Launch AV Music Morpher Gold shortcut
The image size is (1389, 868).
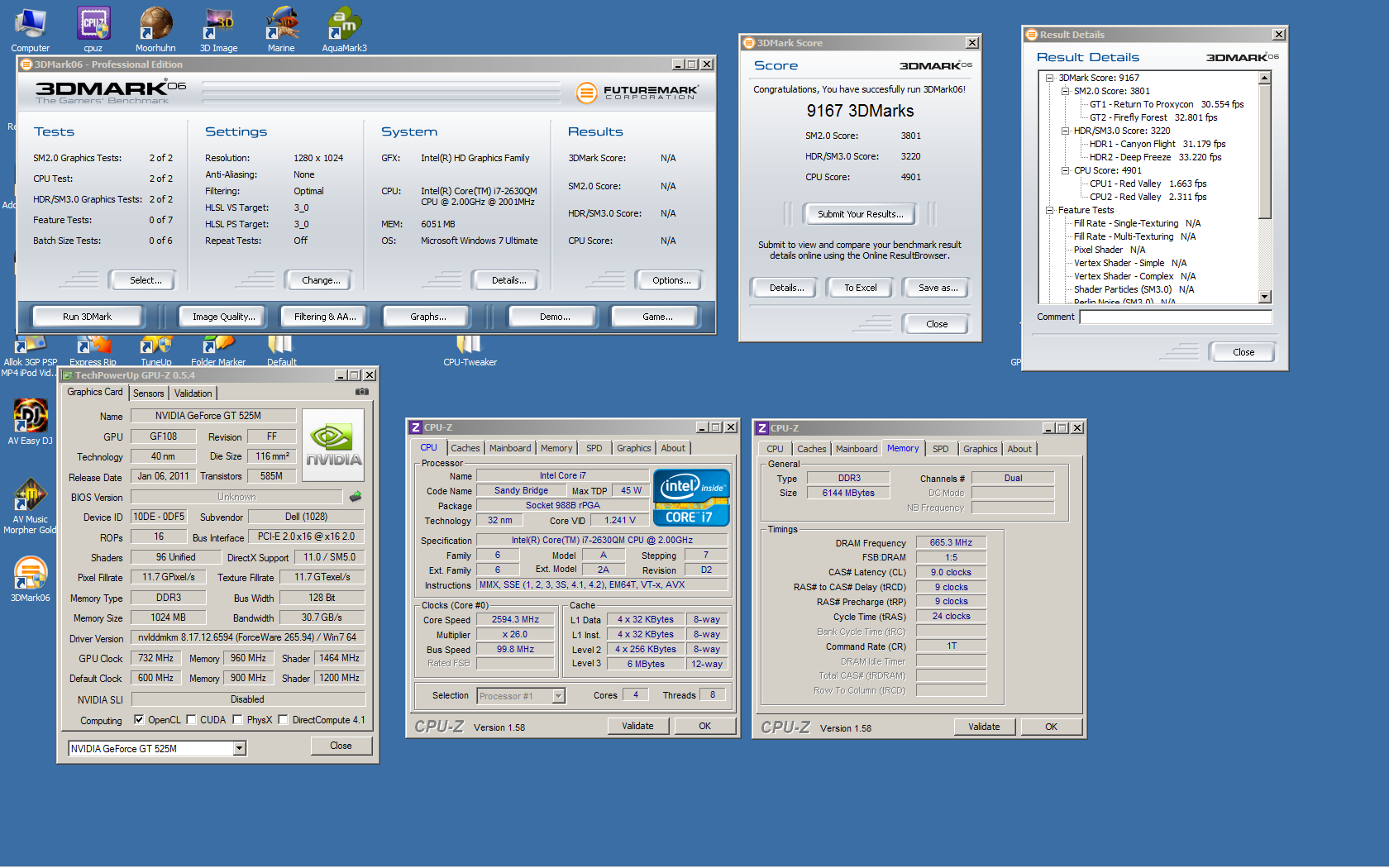tap(31, 506)
